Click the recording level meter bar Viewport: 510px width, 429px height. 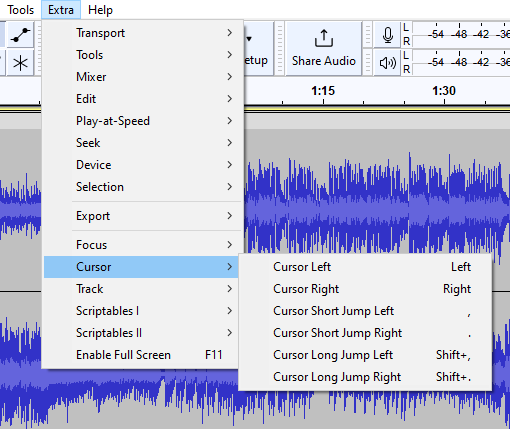[461, 34]
